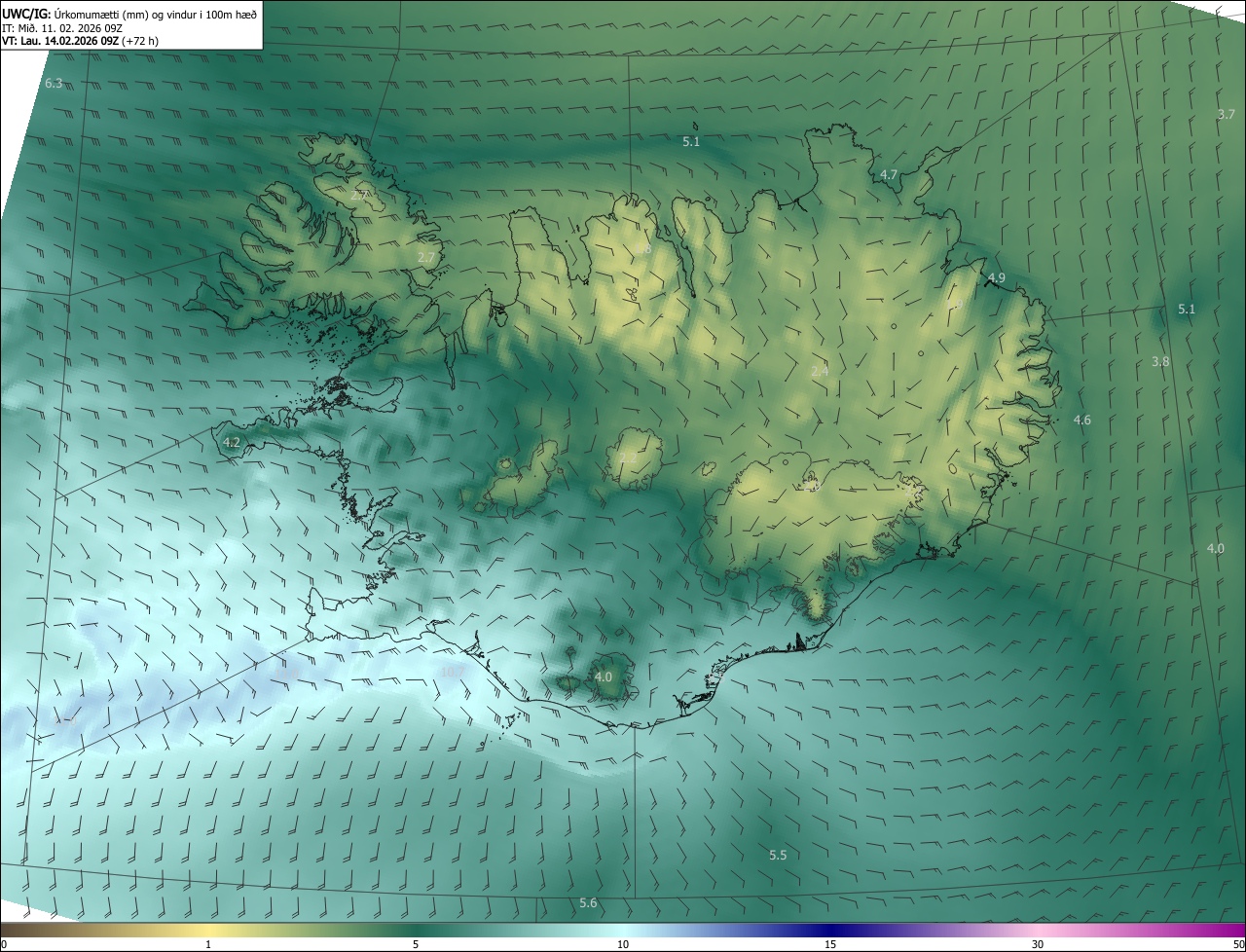1246x952 pixels.
Task: Pick the "4.9" value on the map
Action: 996,278
